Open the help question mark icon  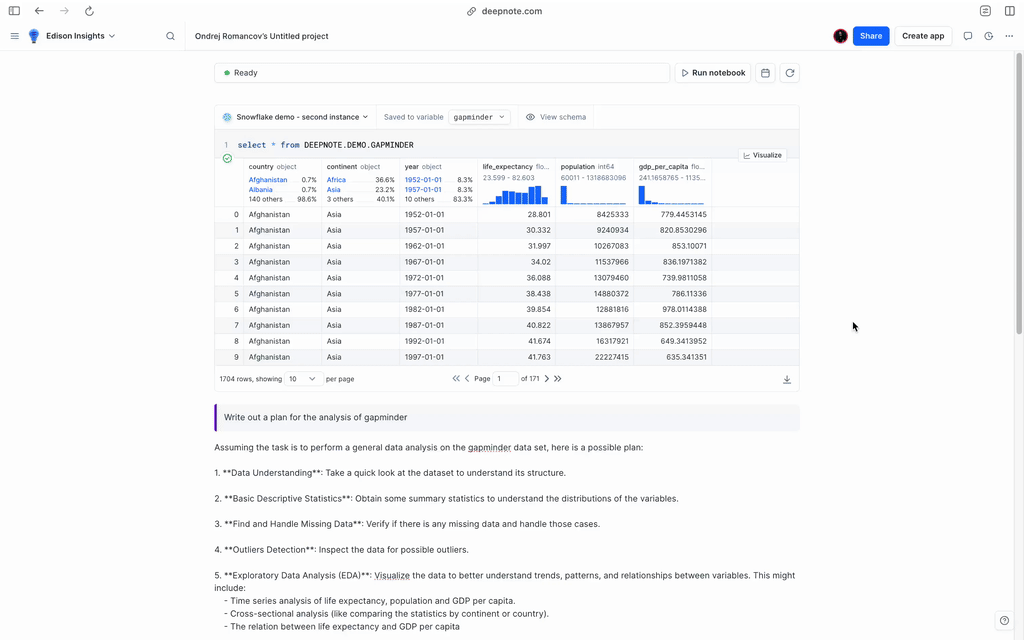pyautogui.click(x=1004, y=621)
